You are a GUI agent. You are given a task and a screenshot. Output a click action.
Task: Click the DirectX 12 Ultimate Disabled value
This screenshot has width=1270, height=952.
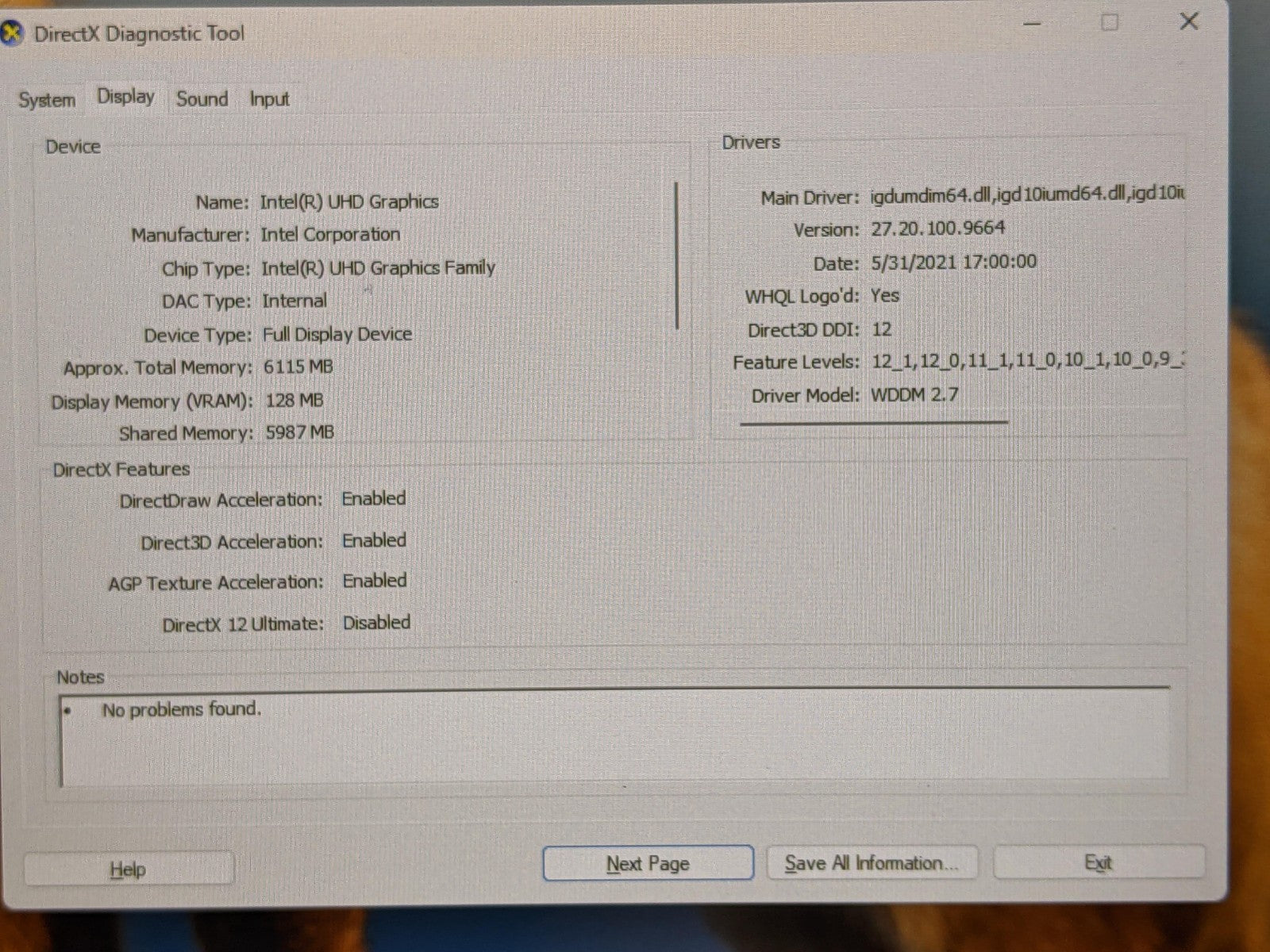[376, 623]
